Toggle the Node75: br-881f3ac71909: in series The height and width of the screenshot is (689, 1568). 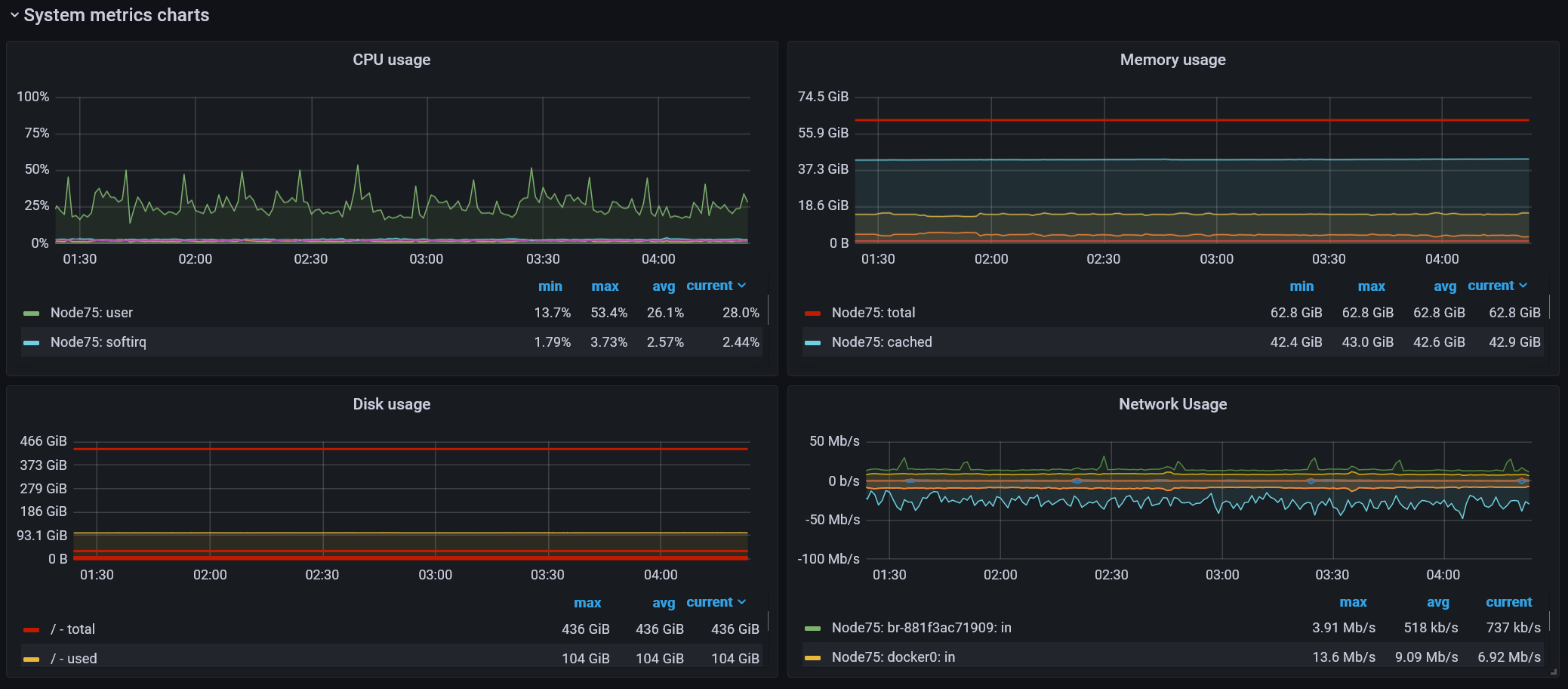[921, 628]
